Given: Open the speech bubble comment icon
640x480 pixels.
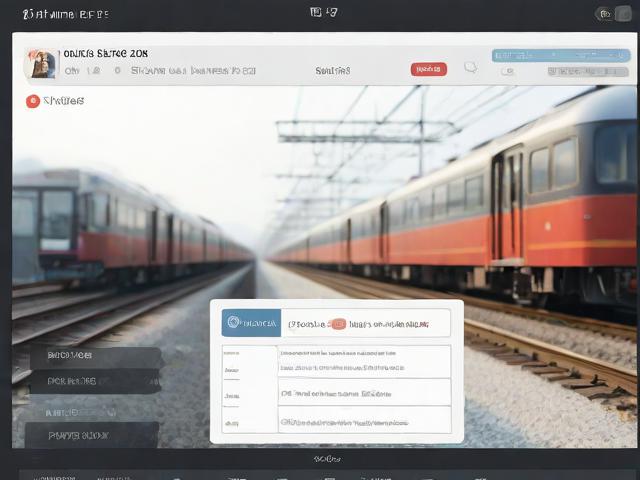Looking at the screenshot, I should (471, 69).
